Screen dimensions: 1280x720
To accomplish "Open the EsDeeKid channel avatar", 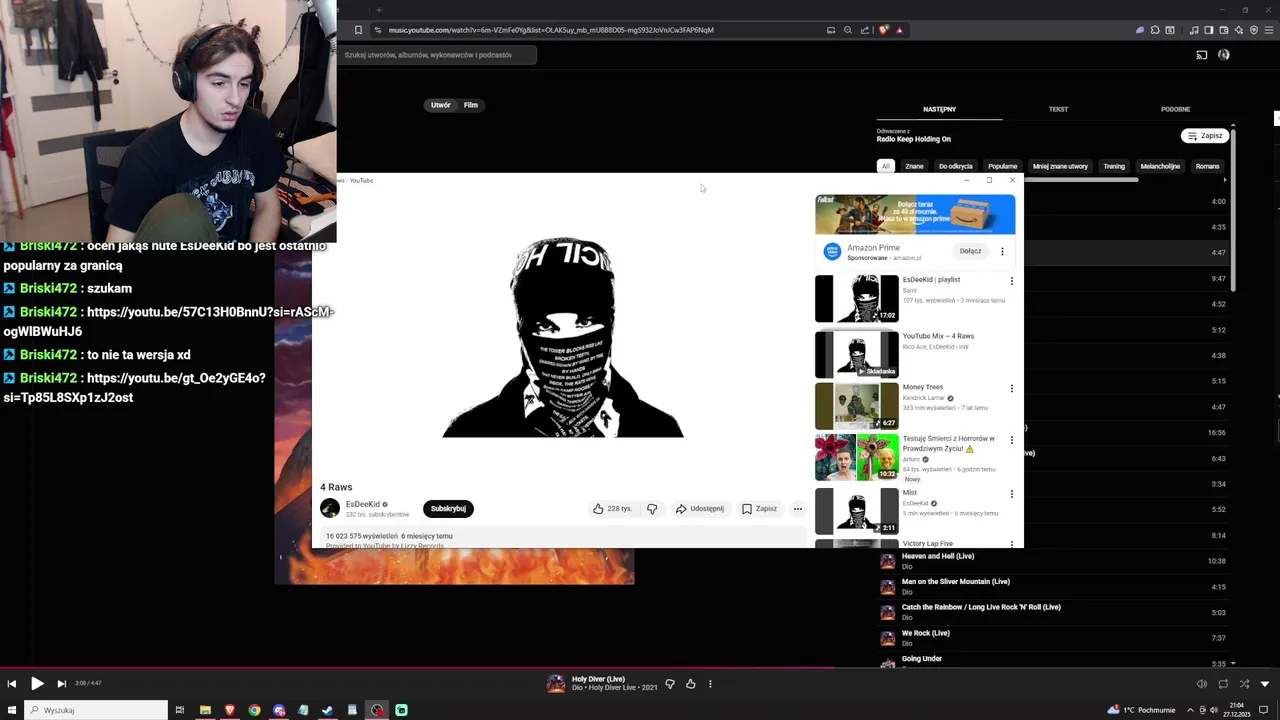I will click(330, 509).
